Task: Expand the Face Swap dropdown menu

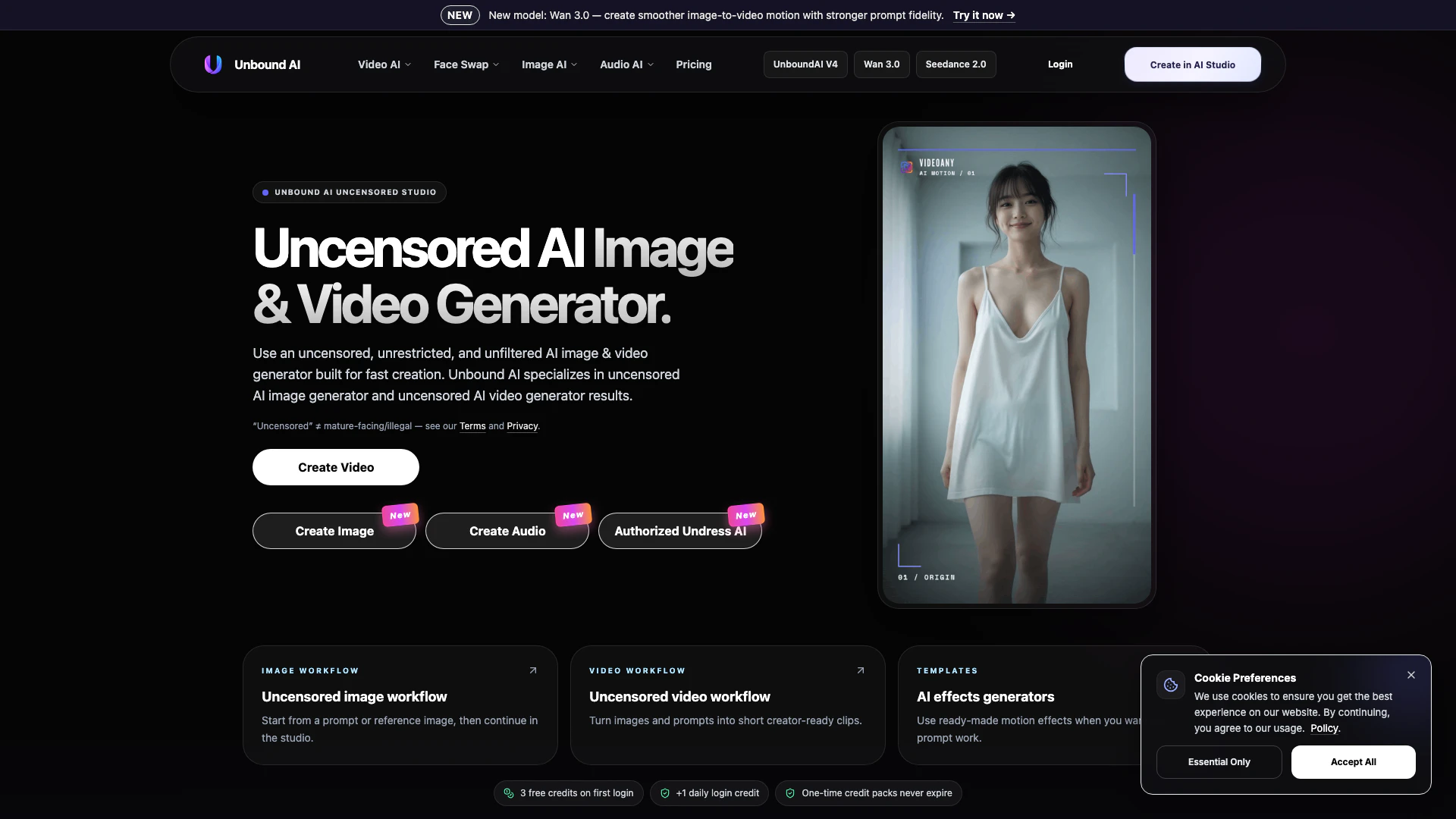Action: pos(466,64)
